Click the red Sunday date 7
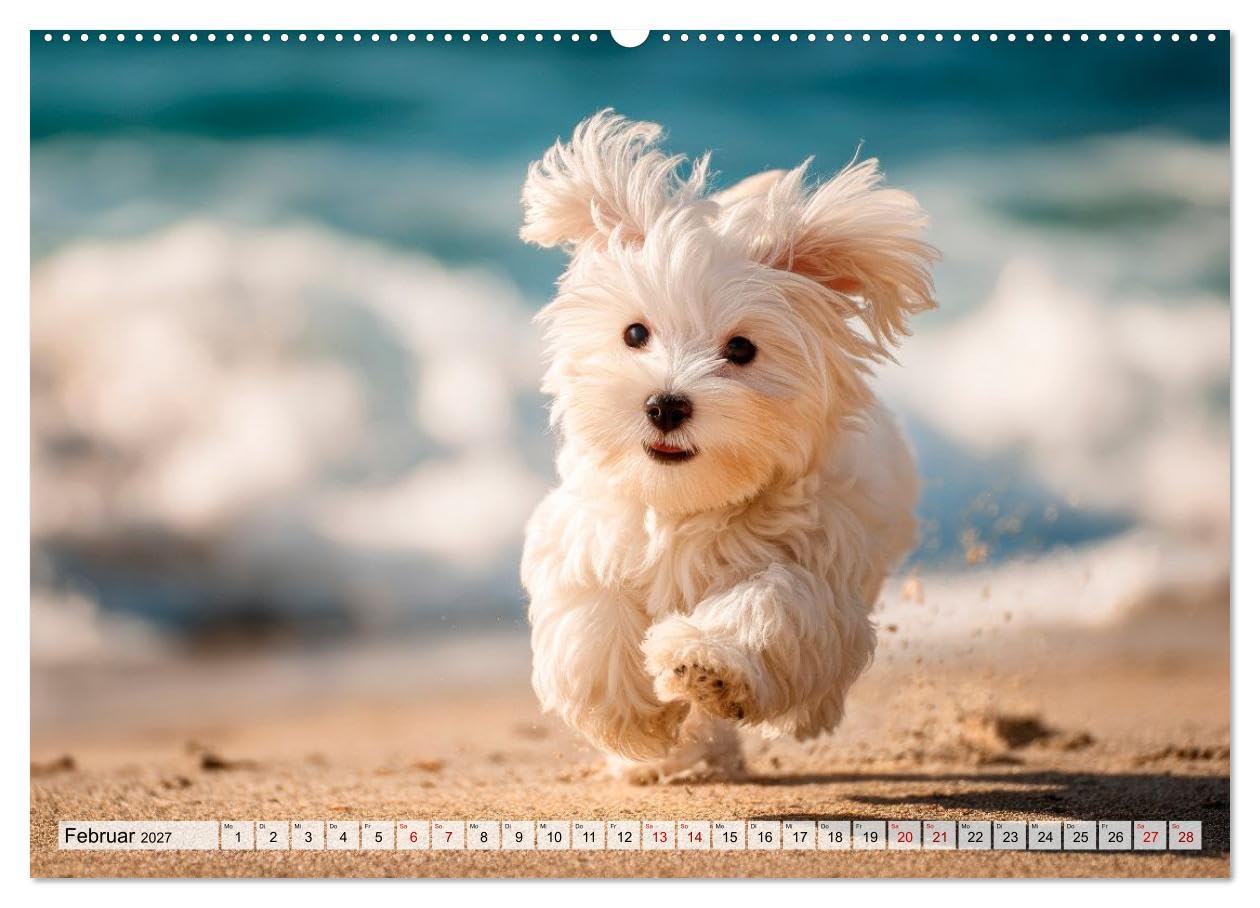 447,836
